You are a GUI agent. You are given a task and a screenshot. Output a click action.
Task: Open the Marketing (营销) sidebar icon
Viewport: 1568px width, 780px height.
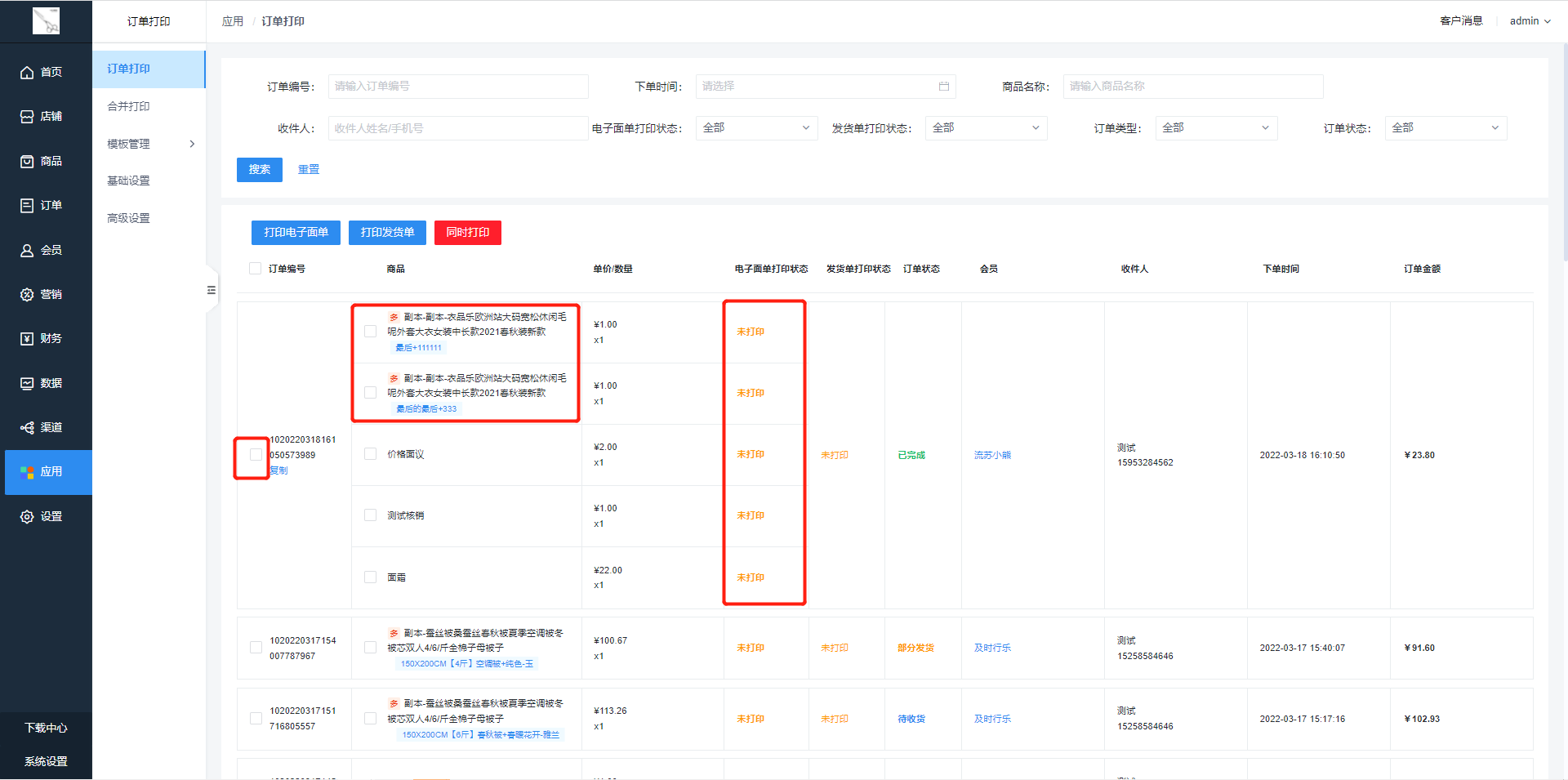point(27,295)
